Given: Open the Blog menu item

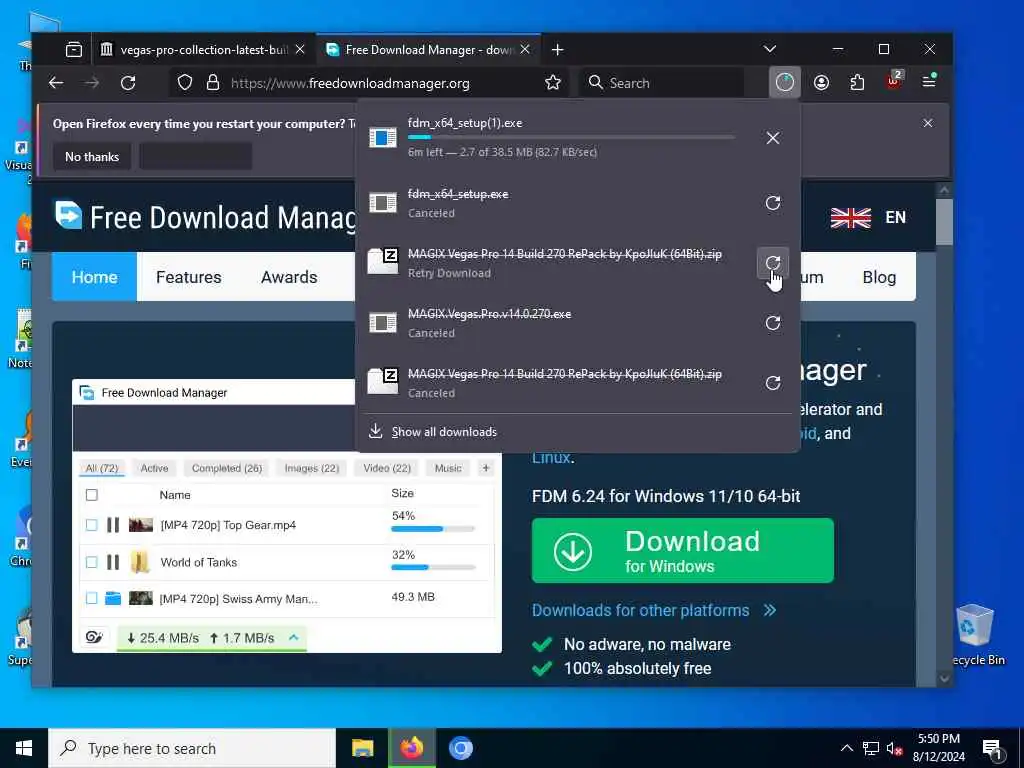Looking at the screenshot, I should [879, 277].
